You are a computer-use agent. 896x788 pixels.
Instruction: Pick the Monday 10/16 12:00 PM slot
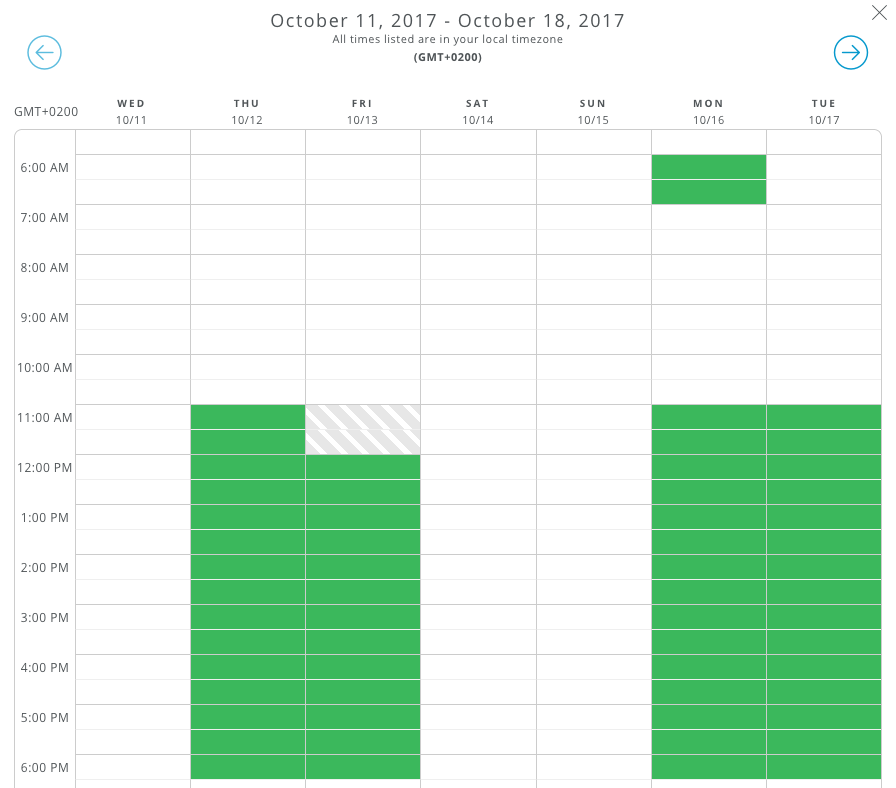pos(709,467)
